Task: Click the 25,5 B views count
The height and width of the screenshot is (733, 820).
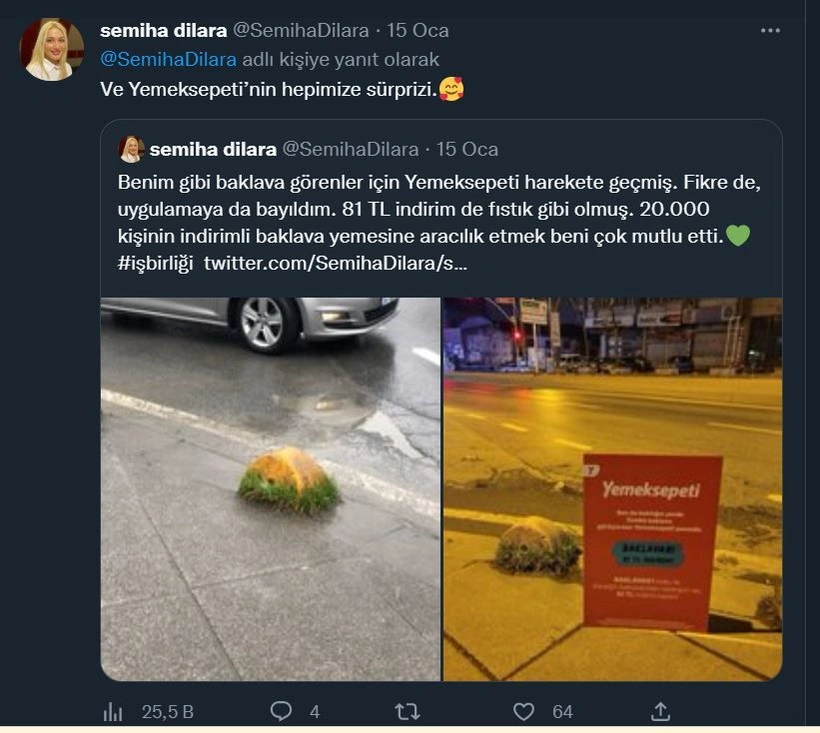Action: [x=167, y=712]
